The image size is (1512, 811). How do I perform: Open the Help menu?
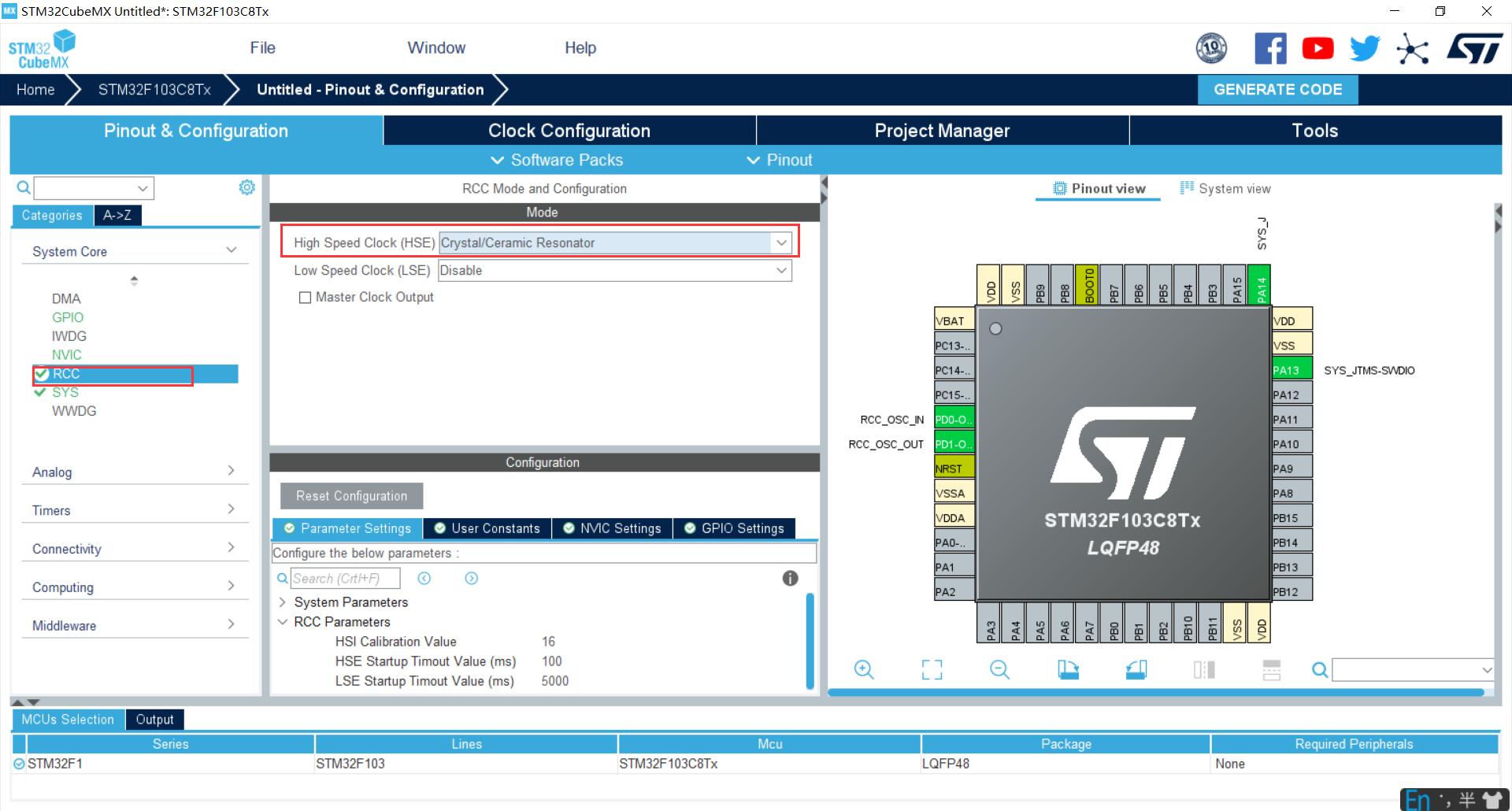580,48
